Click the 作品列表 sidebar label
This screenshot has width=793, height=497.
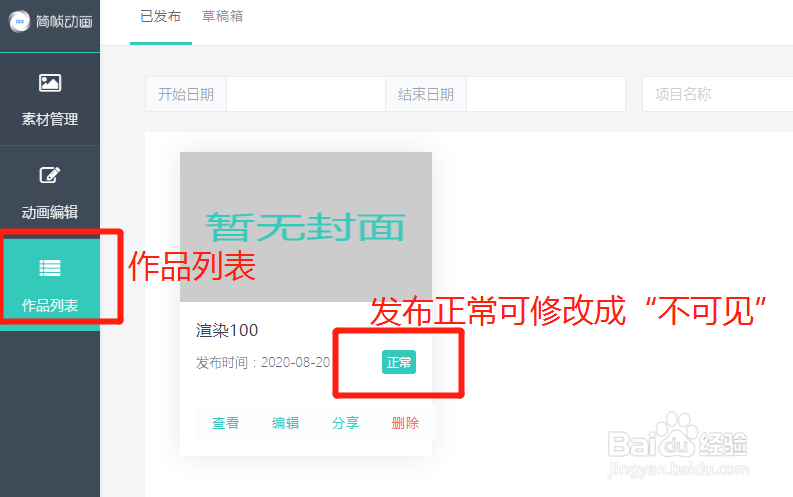click(x=50, y=305)
